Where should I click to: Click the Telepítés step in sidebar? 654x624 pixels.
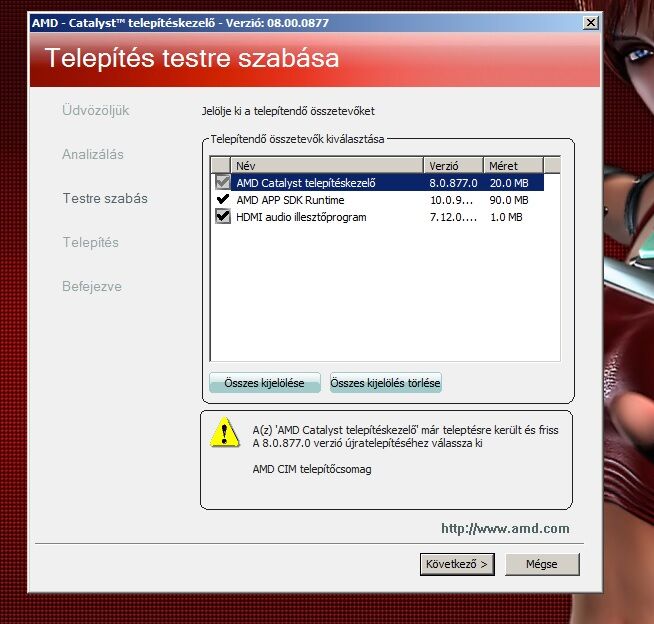click(x=91, y=242)
